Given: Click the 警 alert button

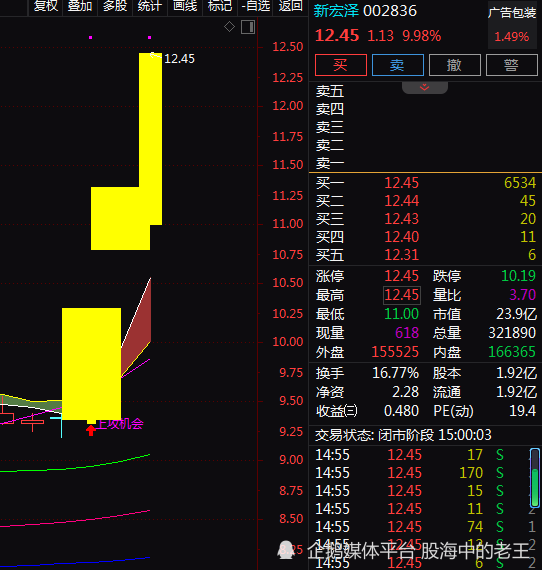Looking at the screenshot, I should coord(512,65).
